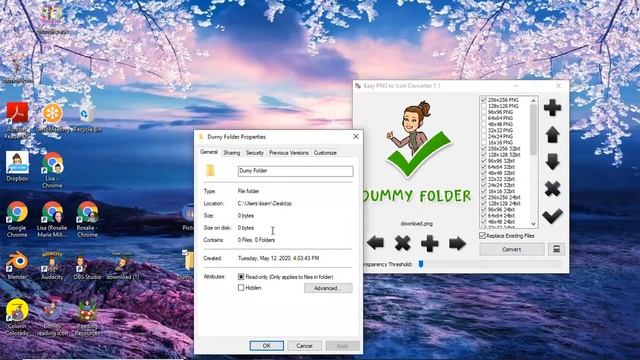Switch to the General tab
This screenshot has width=640, height=360.
209,152
